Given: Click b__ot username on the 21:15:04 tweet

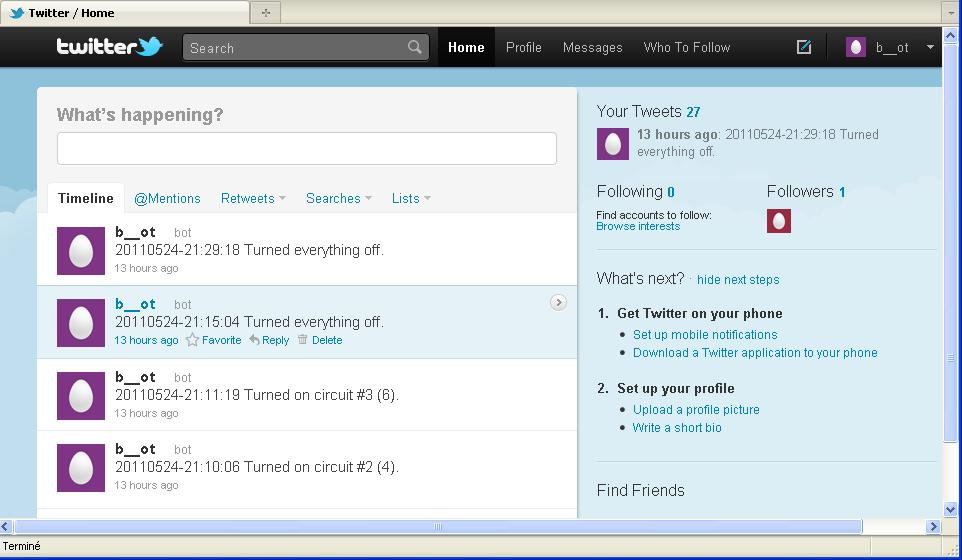Looking at the screenshot, I should (x=136, y=304).
